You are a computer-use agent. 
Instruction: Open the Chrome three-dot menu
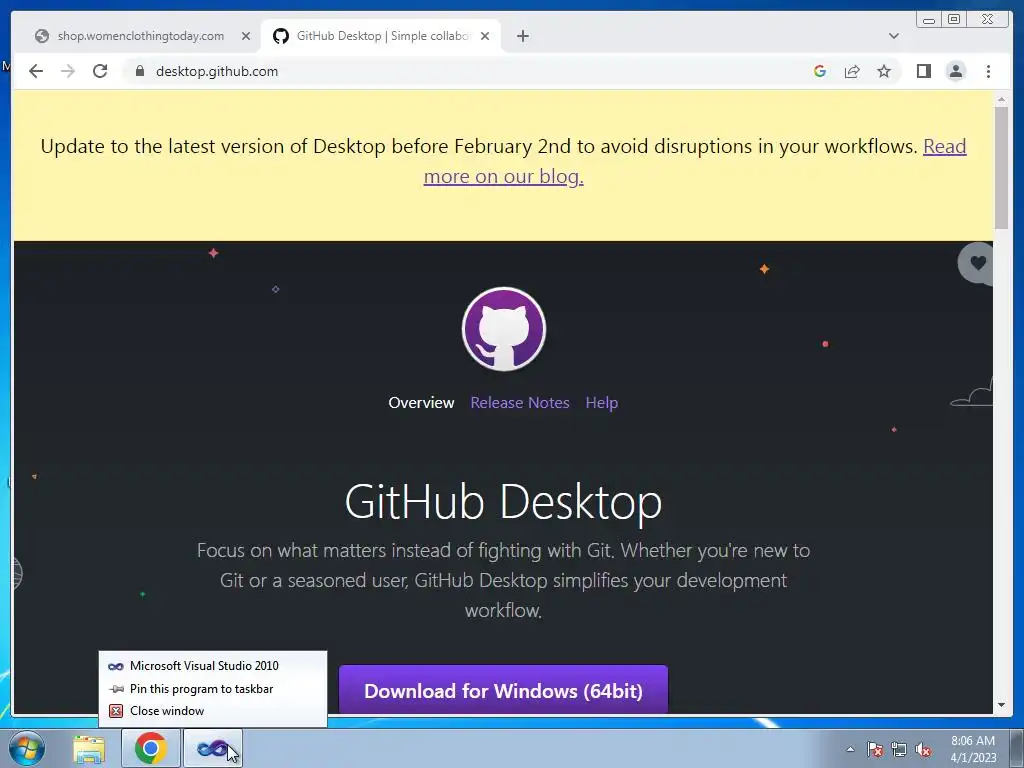988,71
